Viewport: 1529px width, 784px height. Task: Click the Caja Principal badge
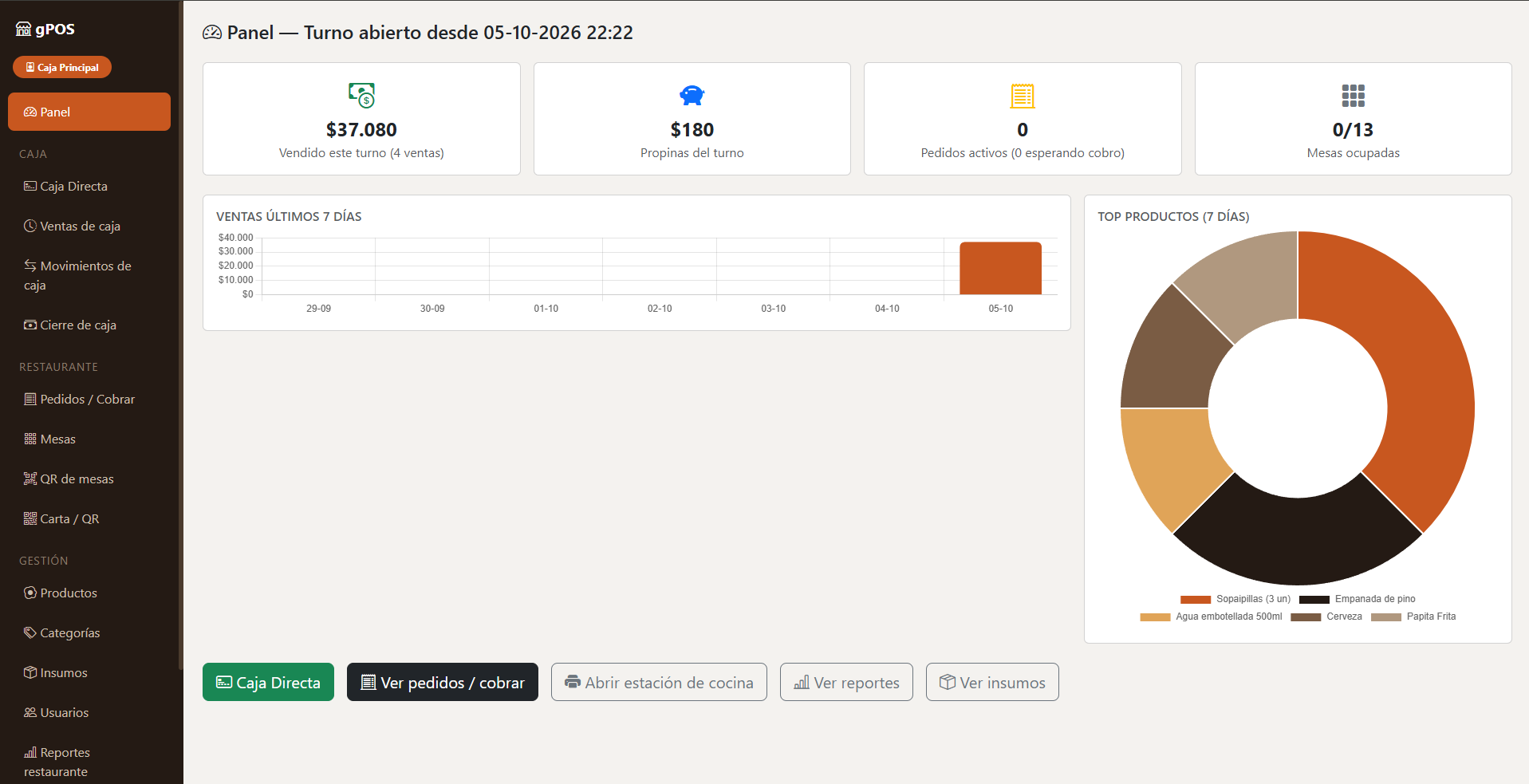[62, 67]
